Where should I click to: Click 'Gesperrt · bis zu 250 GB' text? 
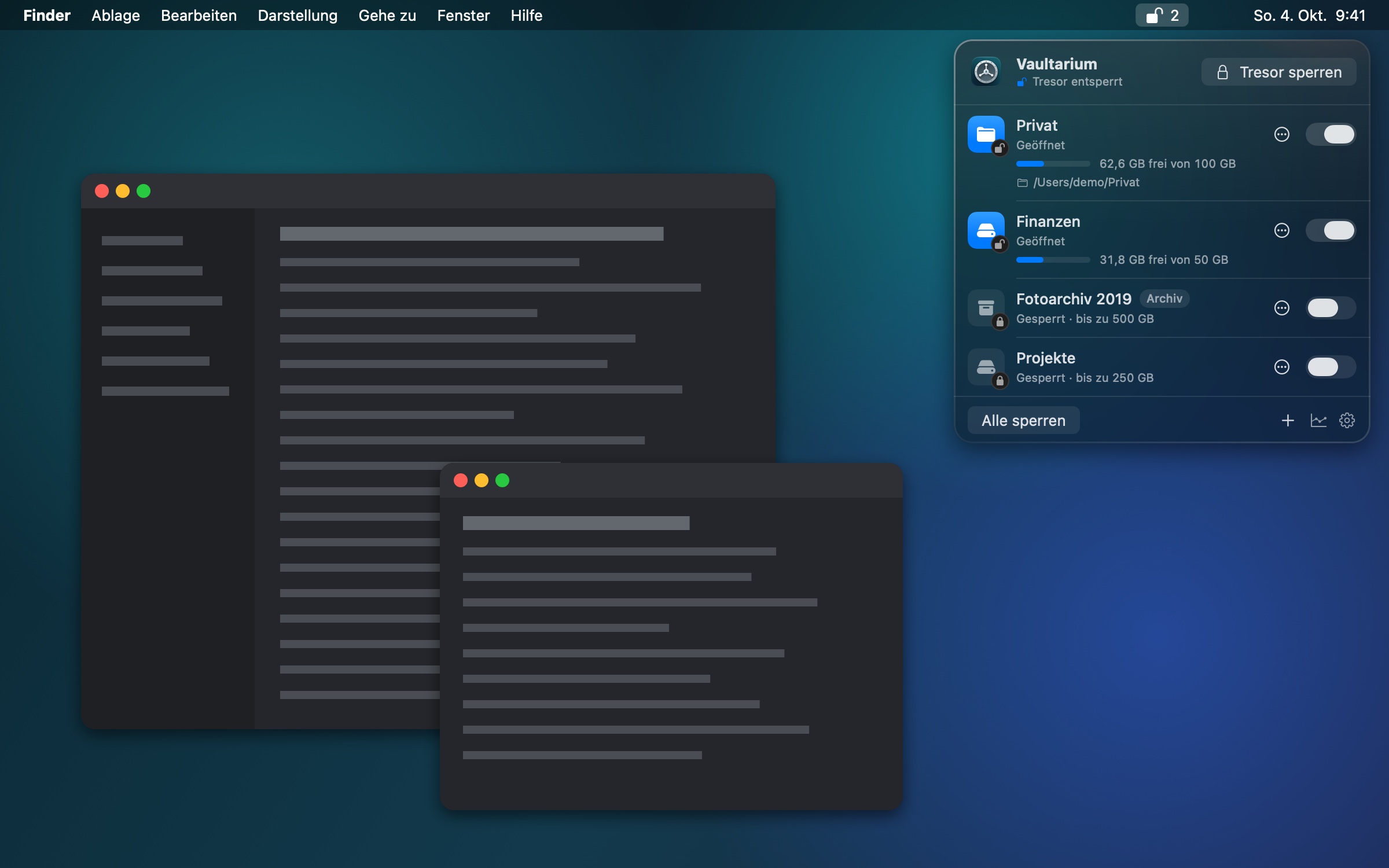pos(1085,378)
